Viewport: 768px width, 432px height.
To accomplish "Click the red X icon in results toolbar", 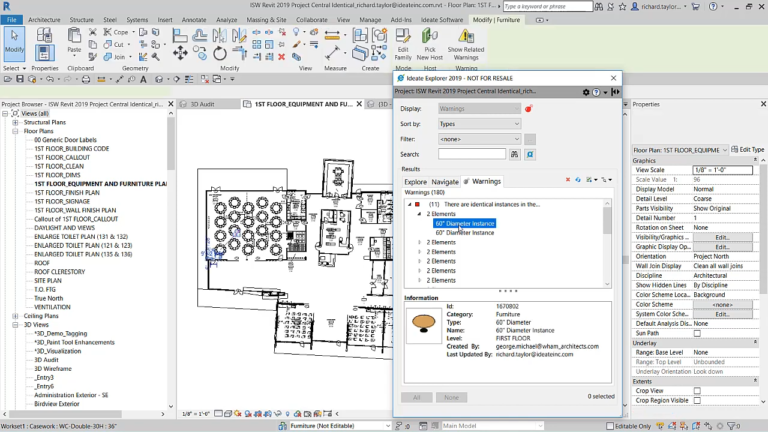I will pyautogui.click(x=568, y=180).
